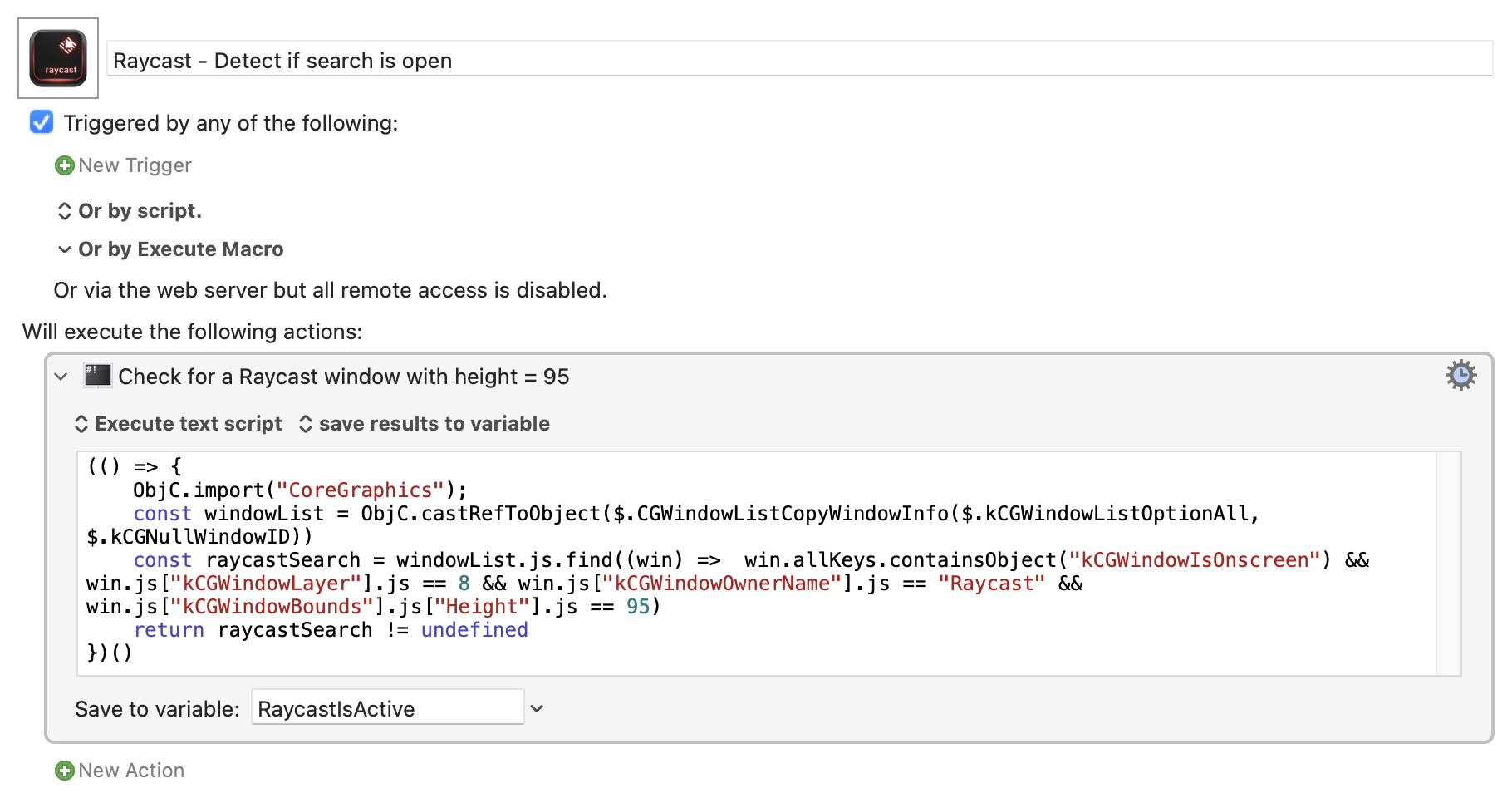Image resolution: width=1512 pixels, height=798 pixels.
Task: Open the Or by script popup
Action: (130, 211)
